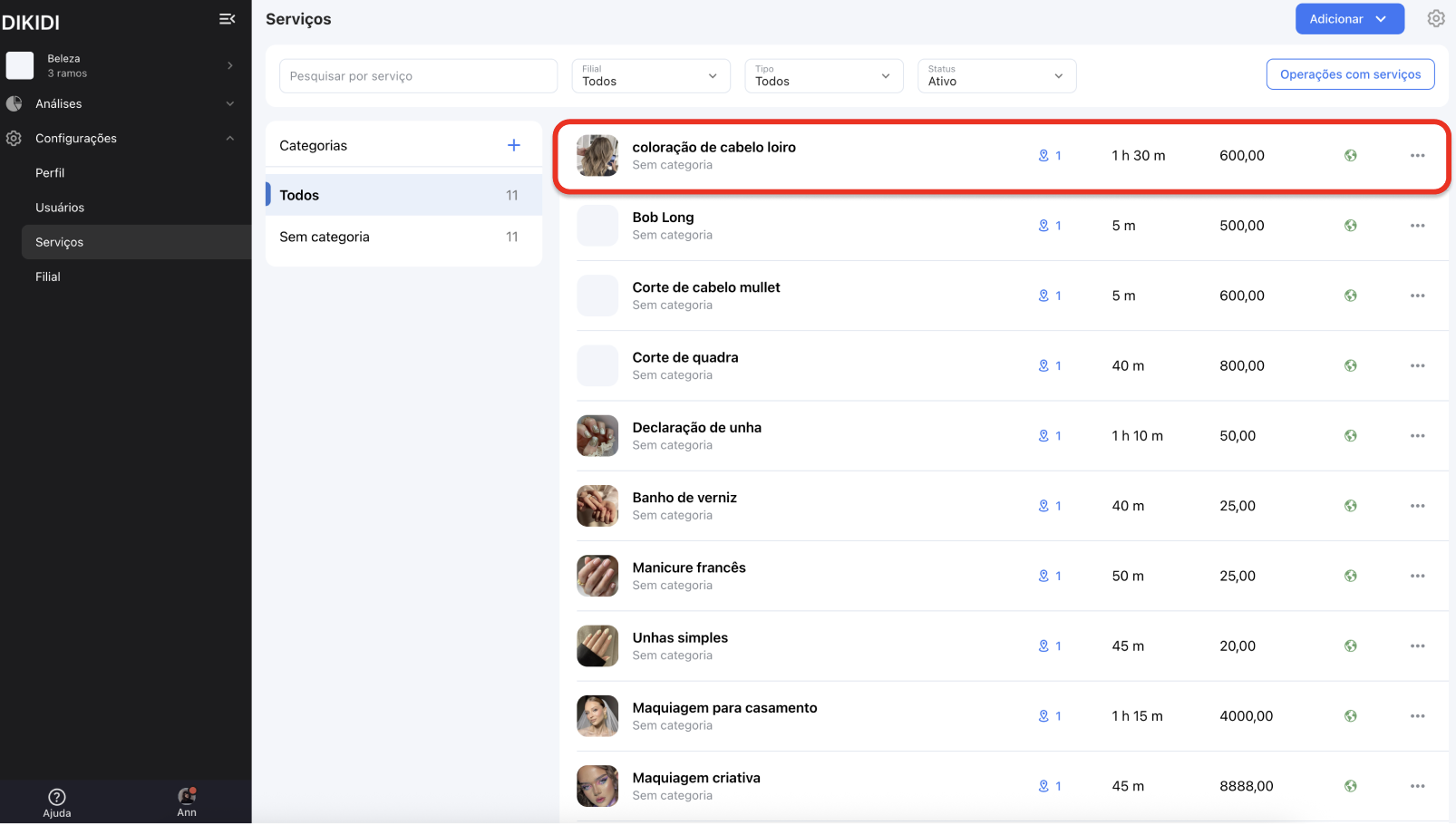1456x825 pixels.
Task: Toggle online visibility globe for Unhas simples
Action: click(x=1350, y=646)
